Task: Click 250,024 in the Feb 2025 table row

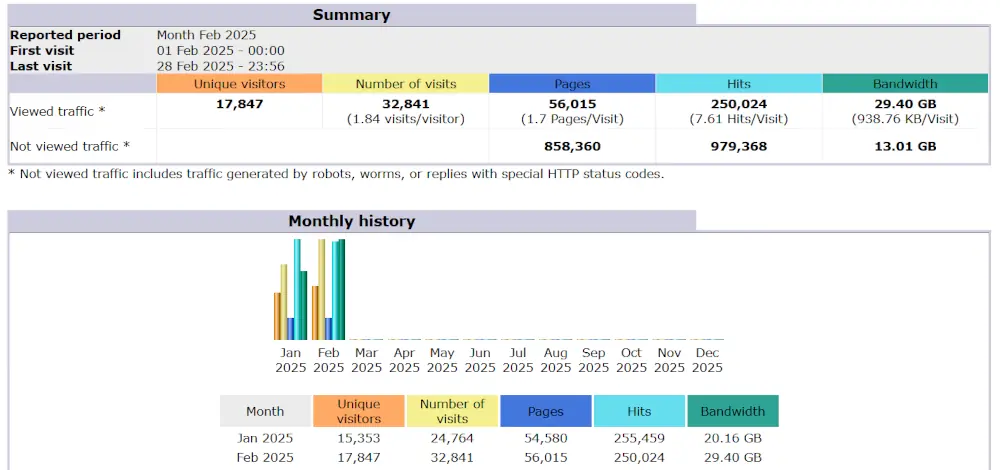Action: point(639,457)
